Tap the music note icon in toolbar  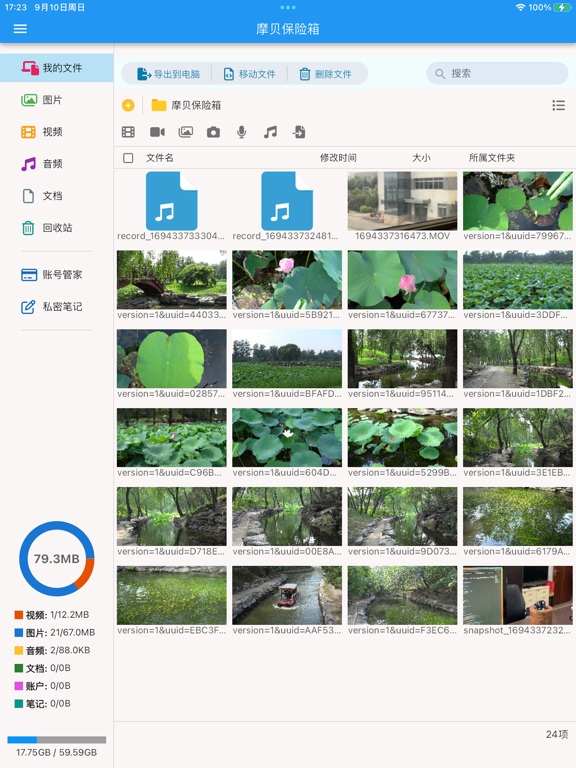point(270,132)
